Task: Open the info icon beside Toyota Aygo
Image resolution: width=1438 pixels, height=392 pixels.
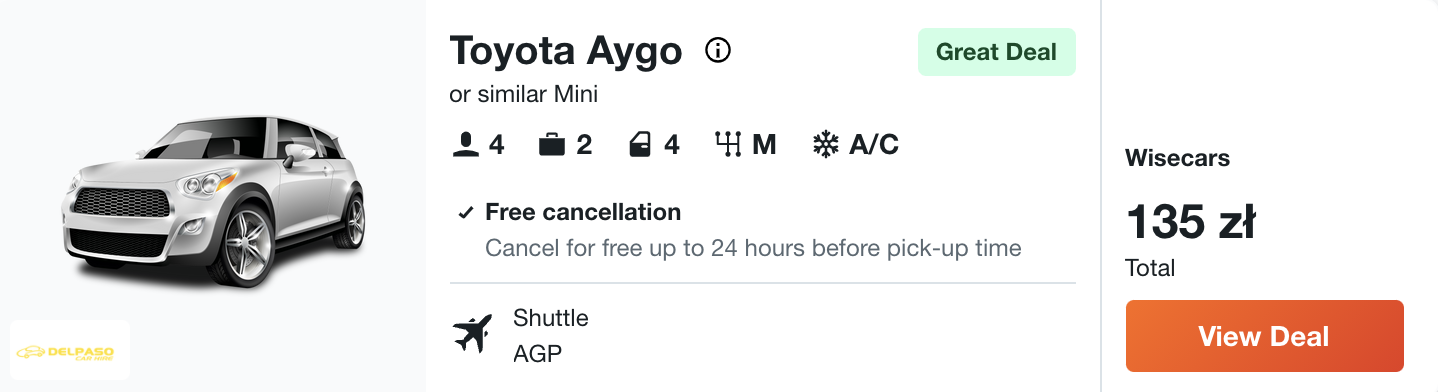Action: 718,50
